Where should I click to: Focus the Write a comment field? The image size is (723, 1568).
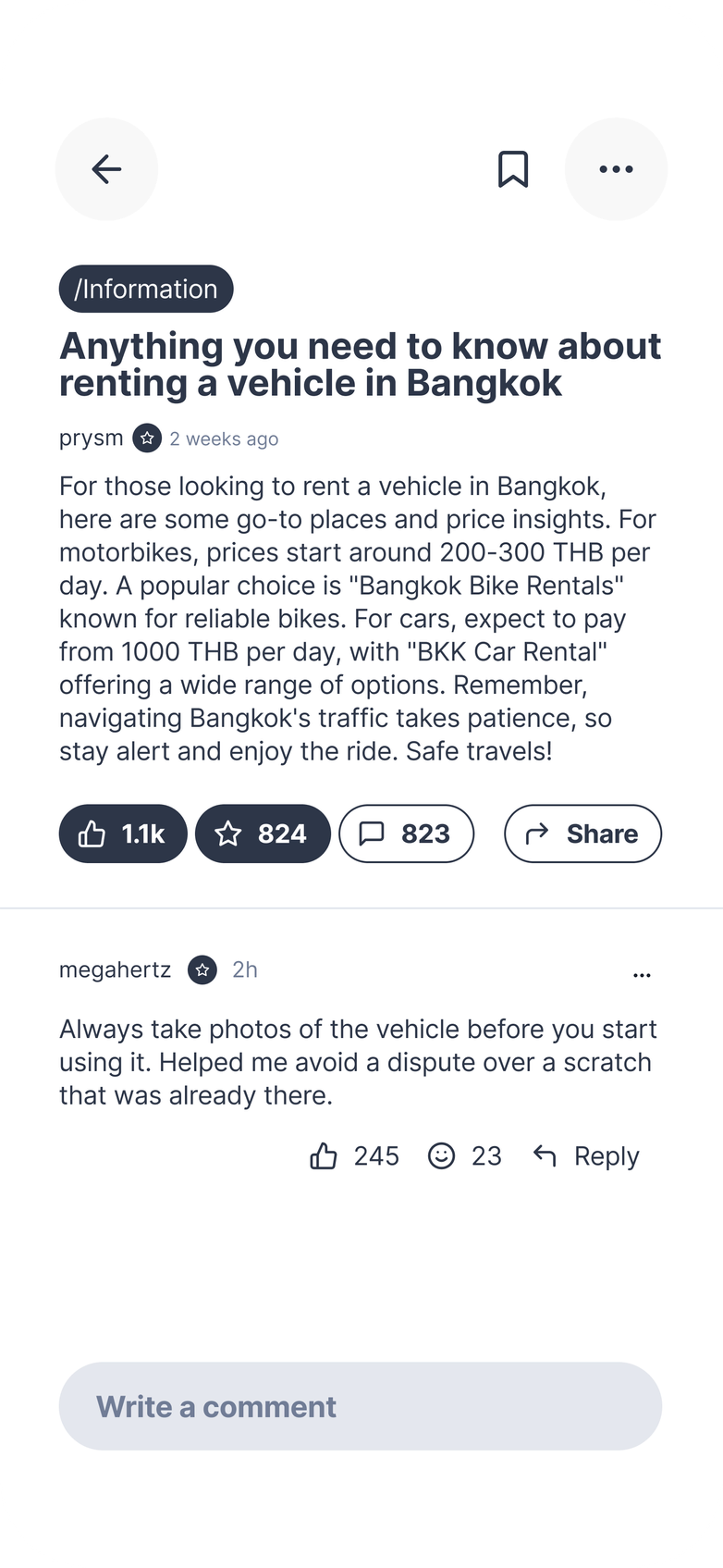(x=361, y=1406)
